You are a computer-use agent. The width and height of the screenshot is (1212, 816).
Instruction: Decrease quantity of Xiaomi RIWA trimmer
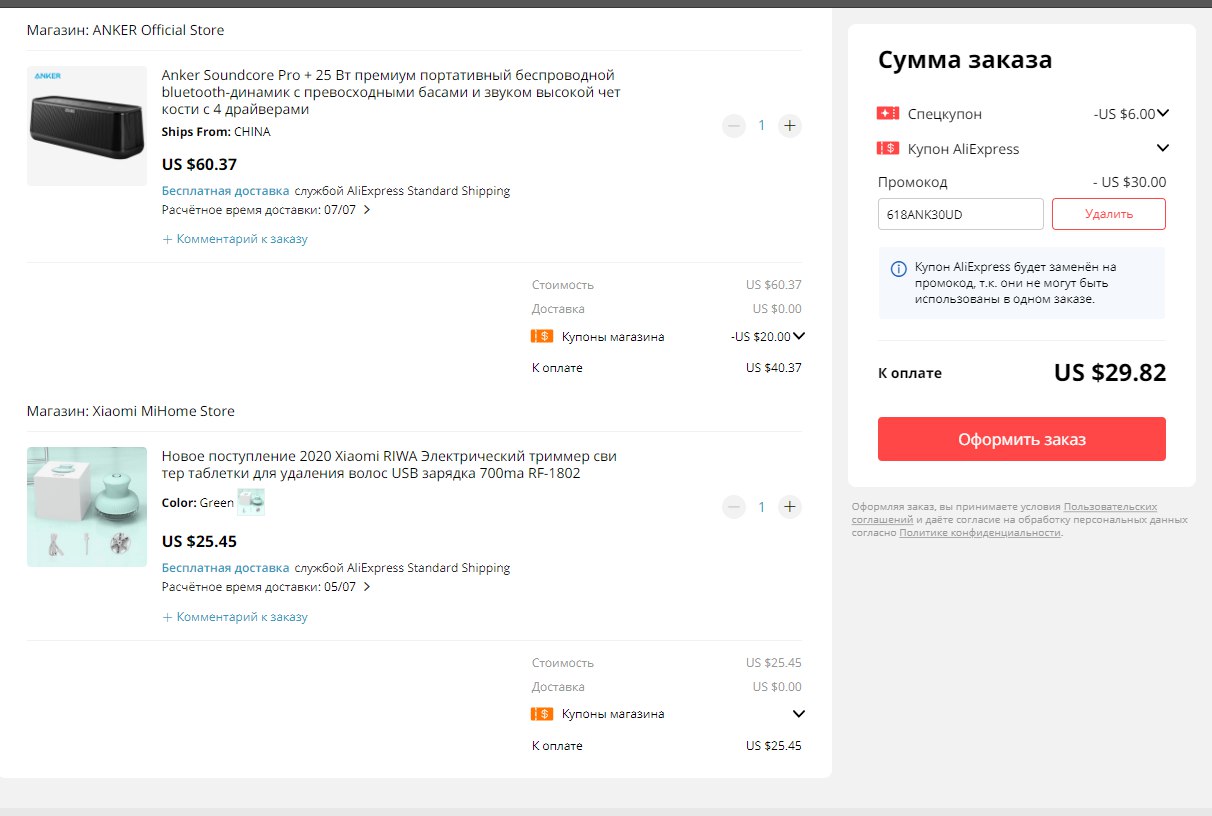point(734,507)
